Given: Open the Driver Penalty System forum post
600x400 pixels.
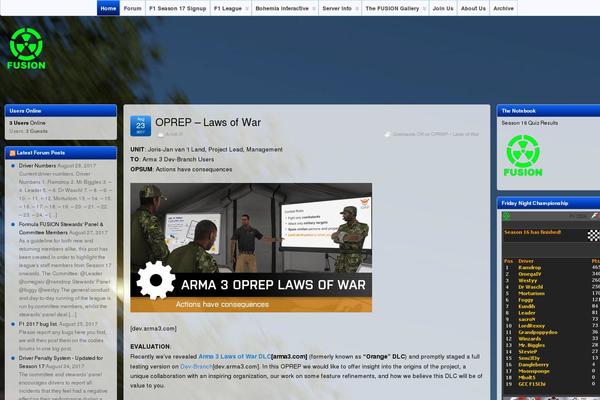Looking at the screenshot, I should click(x=60, y=362).
